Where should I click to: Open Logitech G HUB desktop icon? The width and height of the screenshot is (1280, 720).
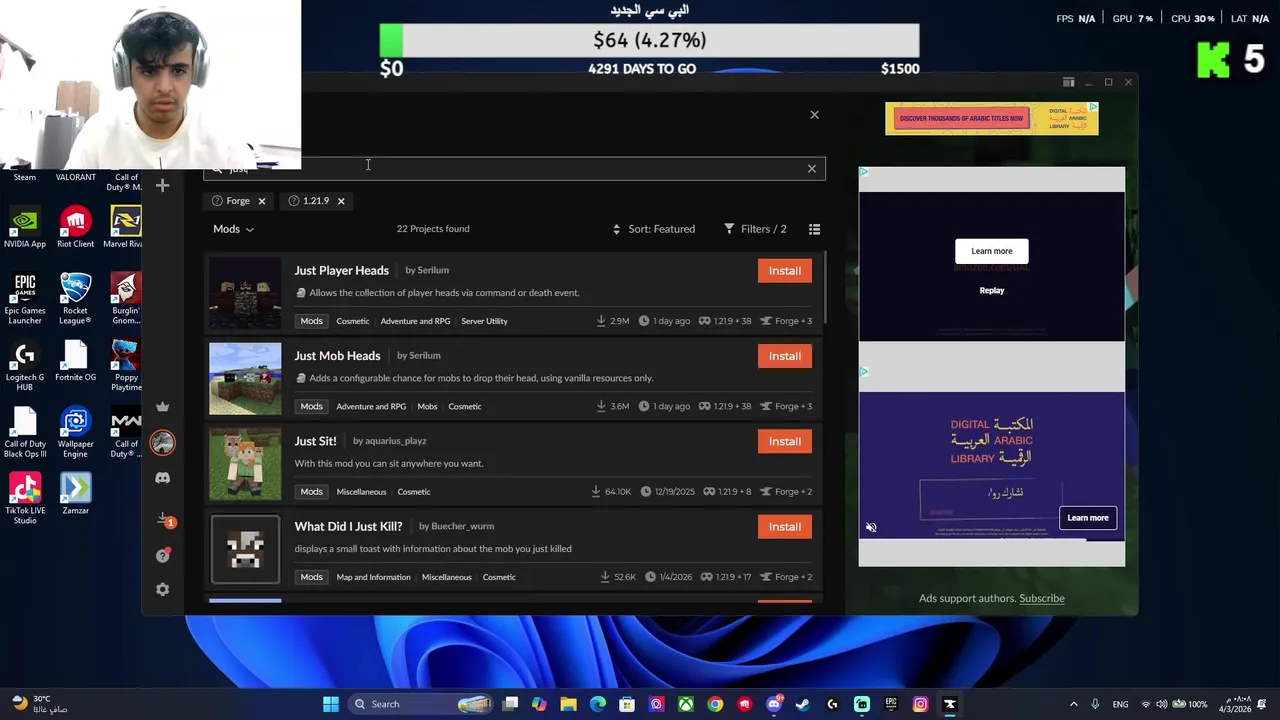point(25,365)
